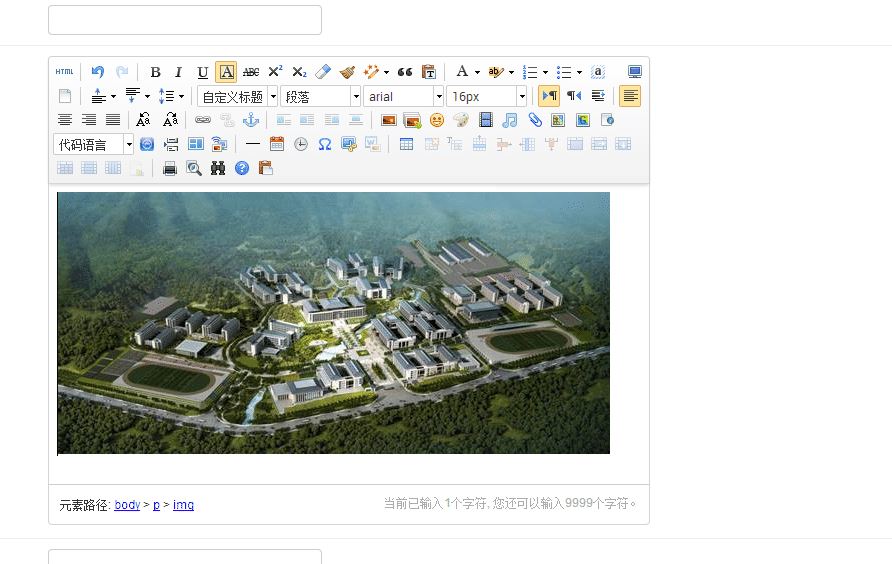Upload a single image icon
Screen dimensions: 892x564
coord(389,120)
